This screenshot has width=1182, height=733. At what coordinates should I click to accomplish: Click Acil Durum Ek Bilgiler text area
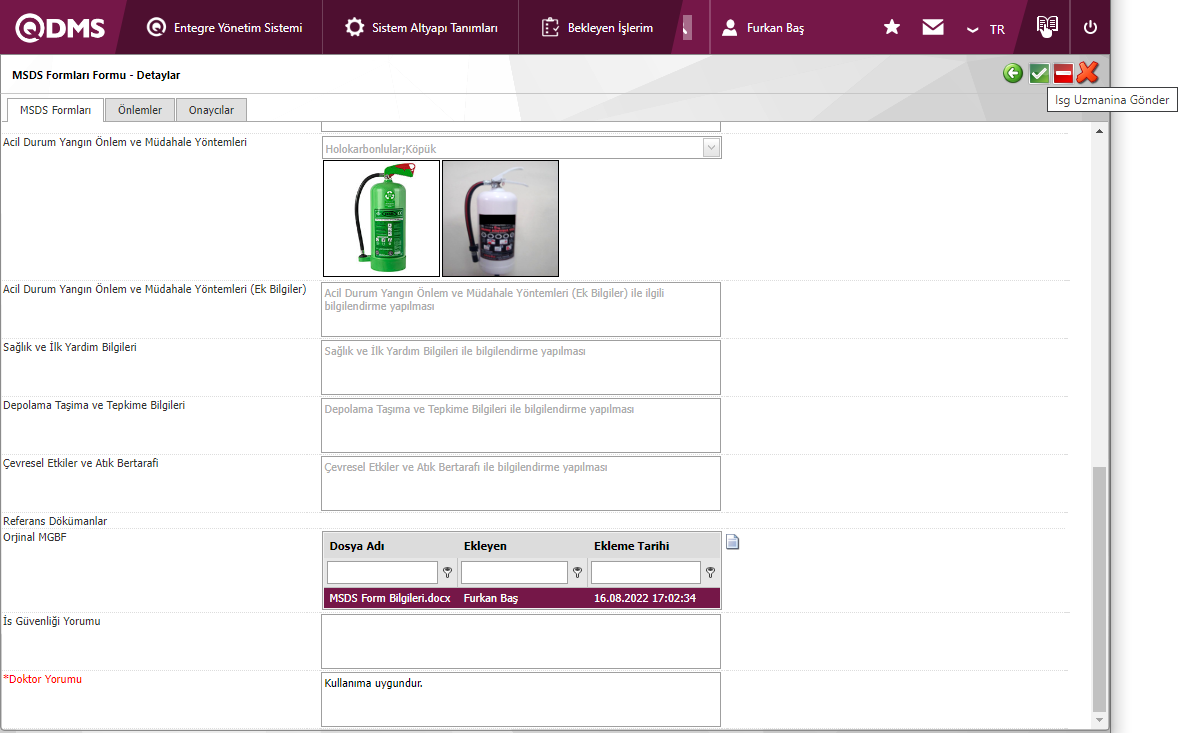coord(521,309)
